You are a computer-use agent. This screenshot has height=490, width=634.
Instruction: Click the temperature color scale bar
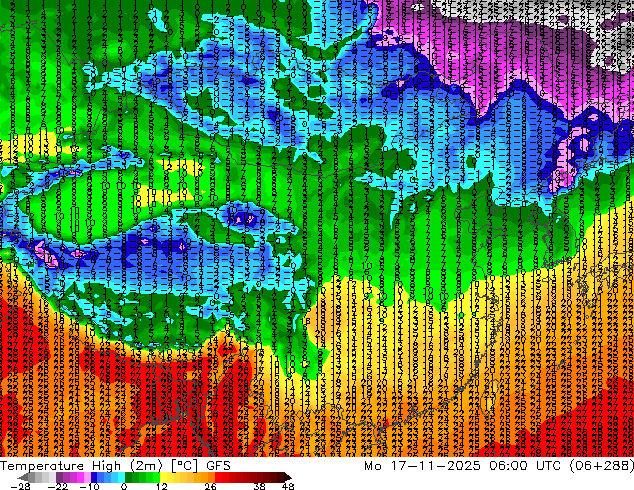pos(156,477)
